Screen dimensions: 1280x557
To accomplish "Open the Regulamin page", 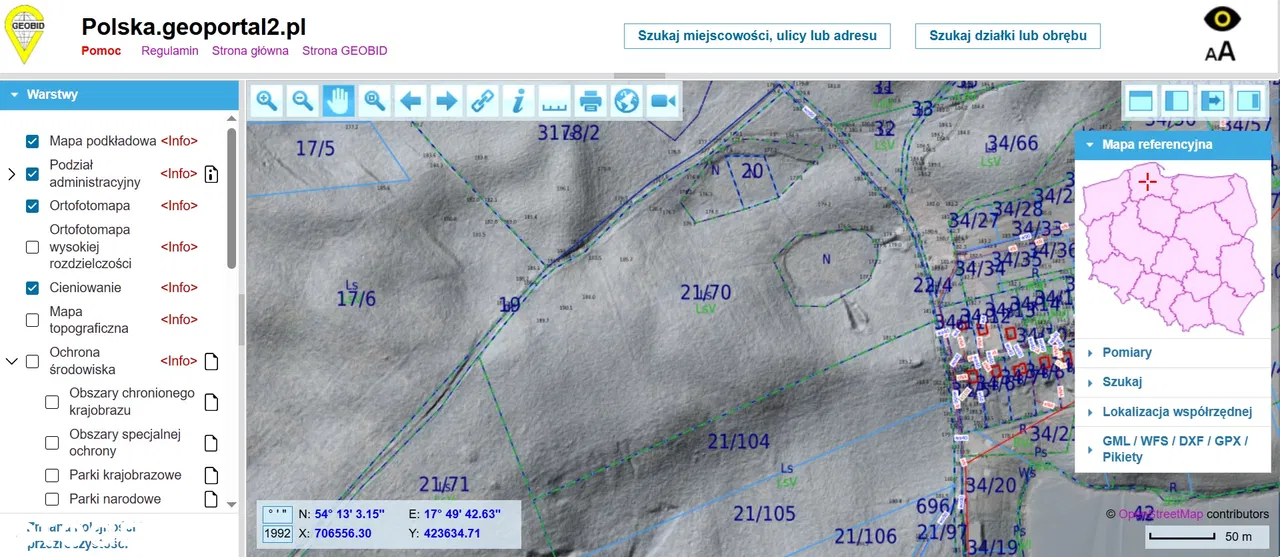I will pos(169,51).
